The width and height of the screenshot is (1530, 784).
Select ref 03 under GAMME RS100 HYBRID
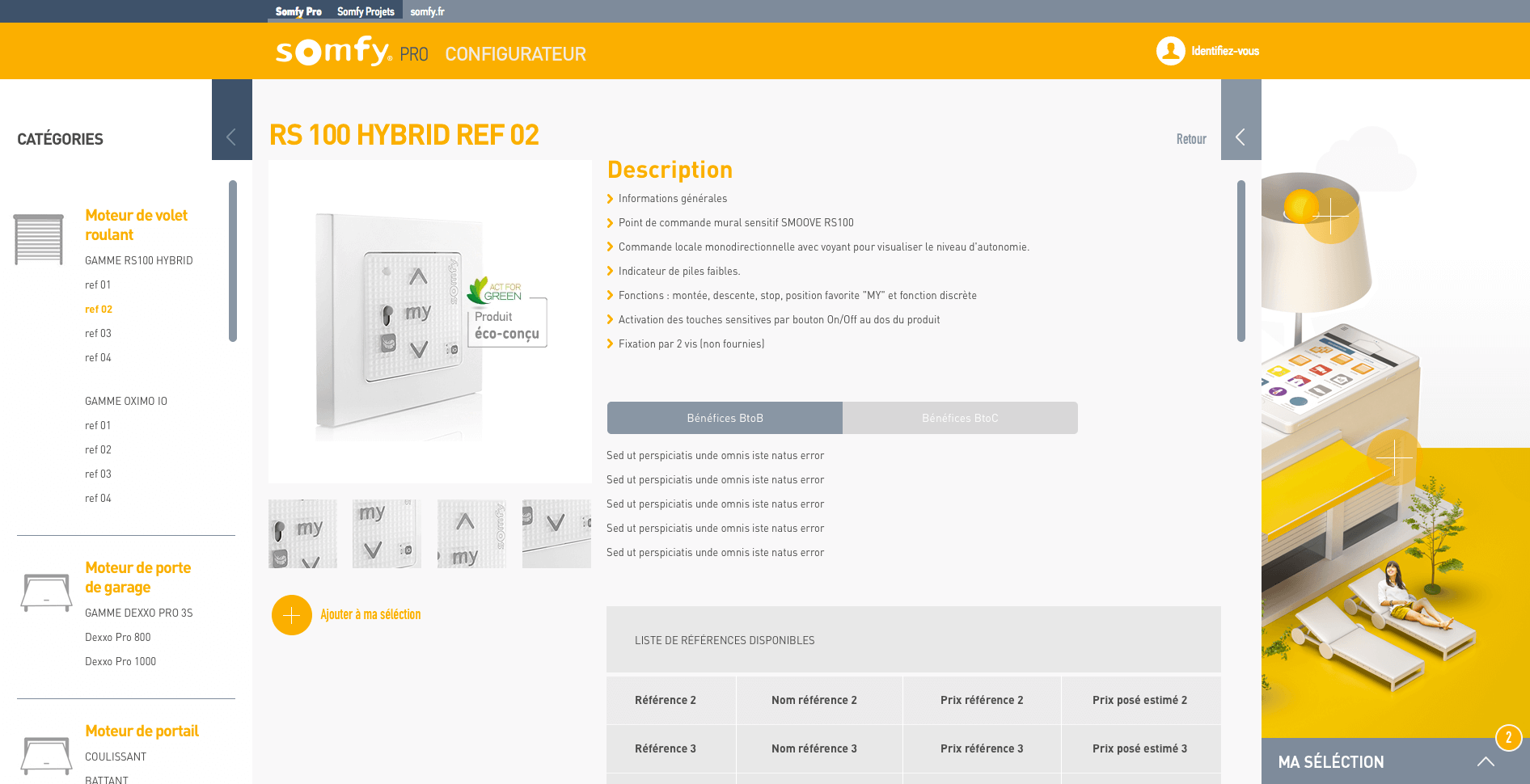pos(98,333)
